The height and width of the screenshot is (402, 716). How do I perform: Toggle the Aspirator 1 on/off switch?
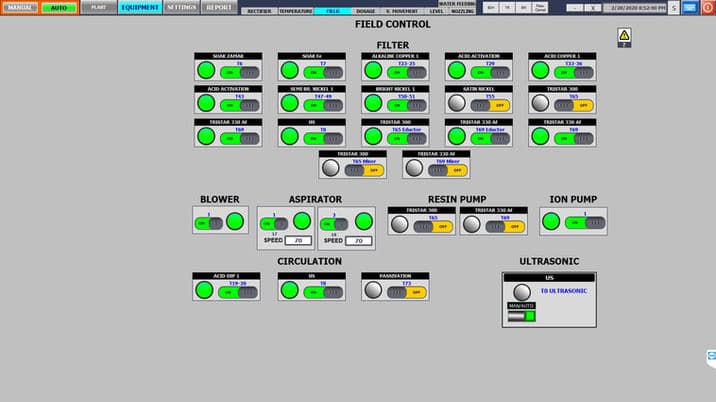click(274, 224)
